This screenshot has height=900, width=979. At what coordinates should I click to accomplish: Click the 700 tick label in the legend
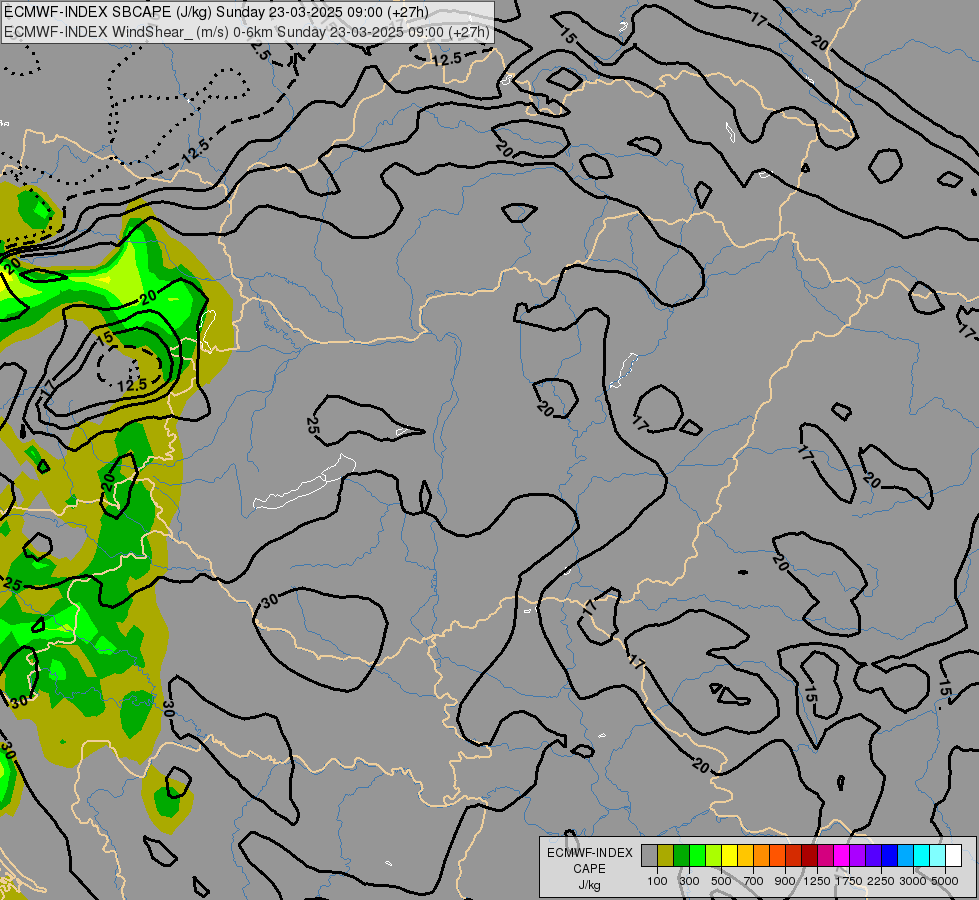[x=754, y=881]
